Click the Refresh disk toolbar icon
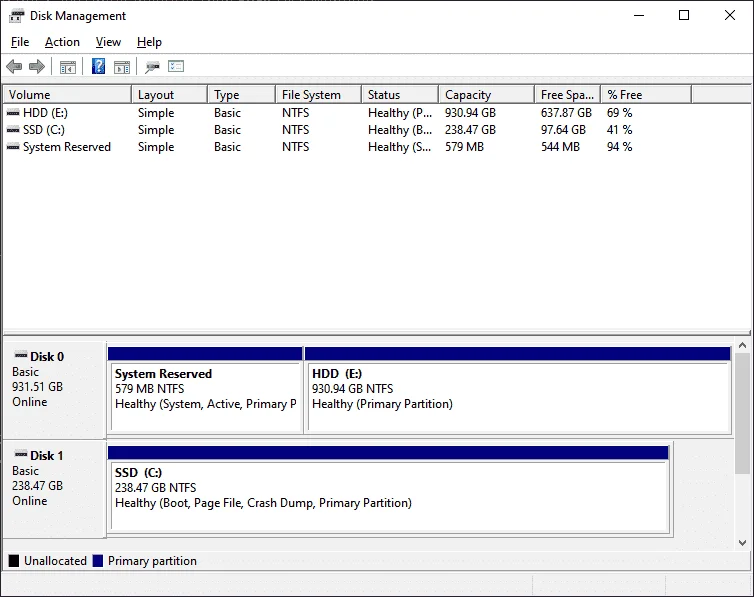Screen dimensions: 754x597 pyautogui.click(x=152, y=67)
